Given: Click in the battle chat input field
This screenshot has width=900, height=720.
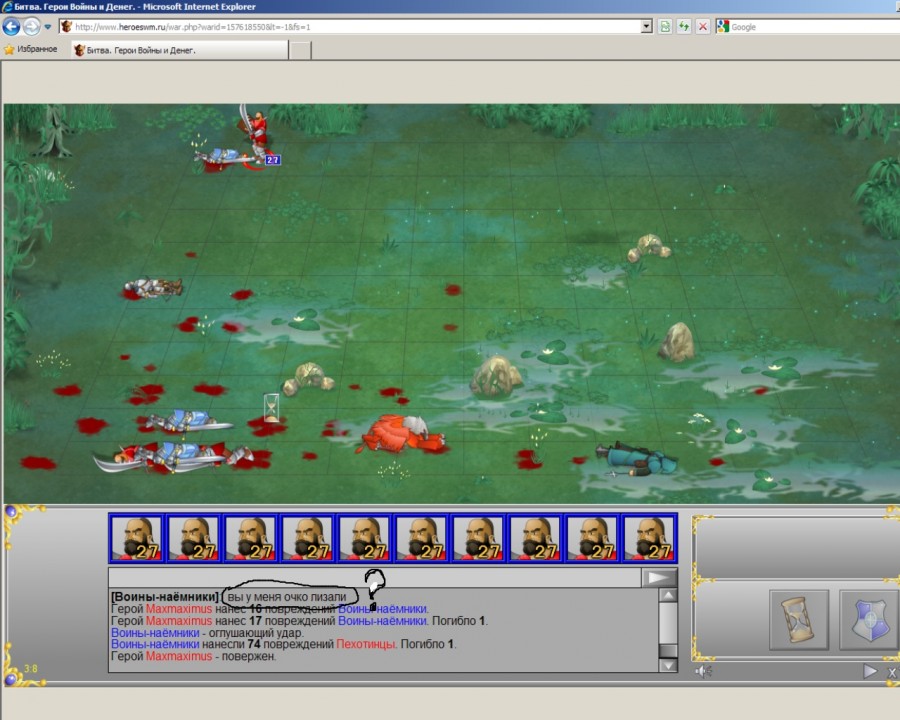Looking at the screenshot, I should [x=375, y=578].
